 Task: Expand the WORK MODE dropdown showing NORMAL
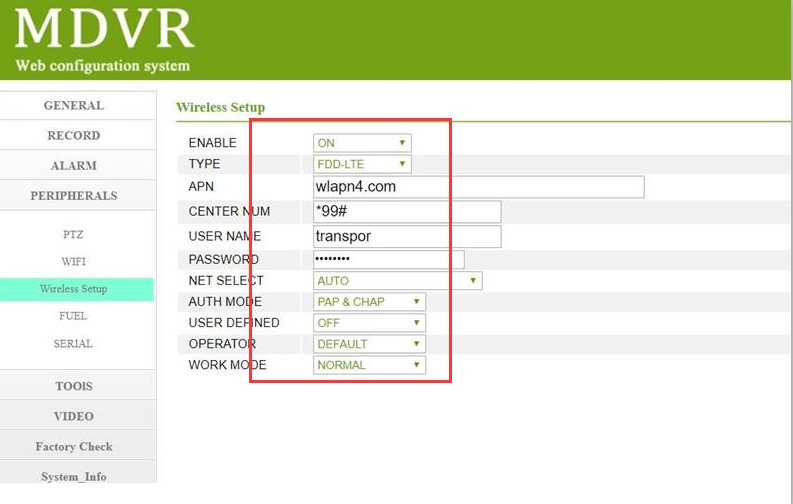click(x=369, y=365)
